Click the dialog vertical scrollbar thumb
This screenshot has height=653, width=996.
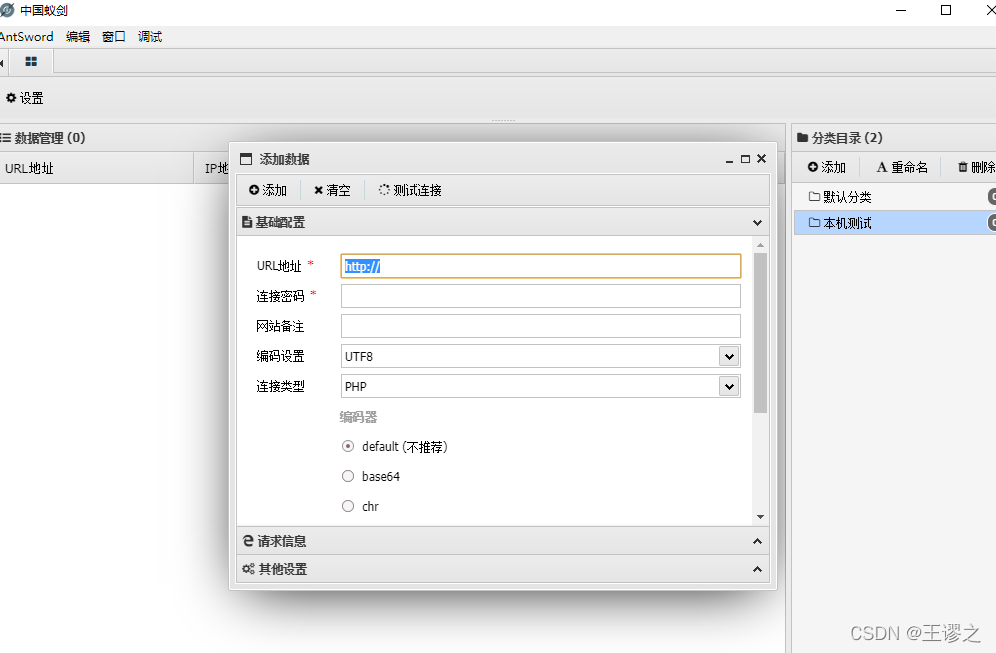pos(760,333)
